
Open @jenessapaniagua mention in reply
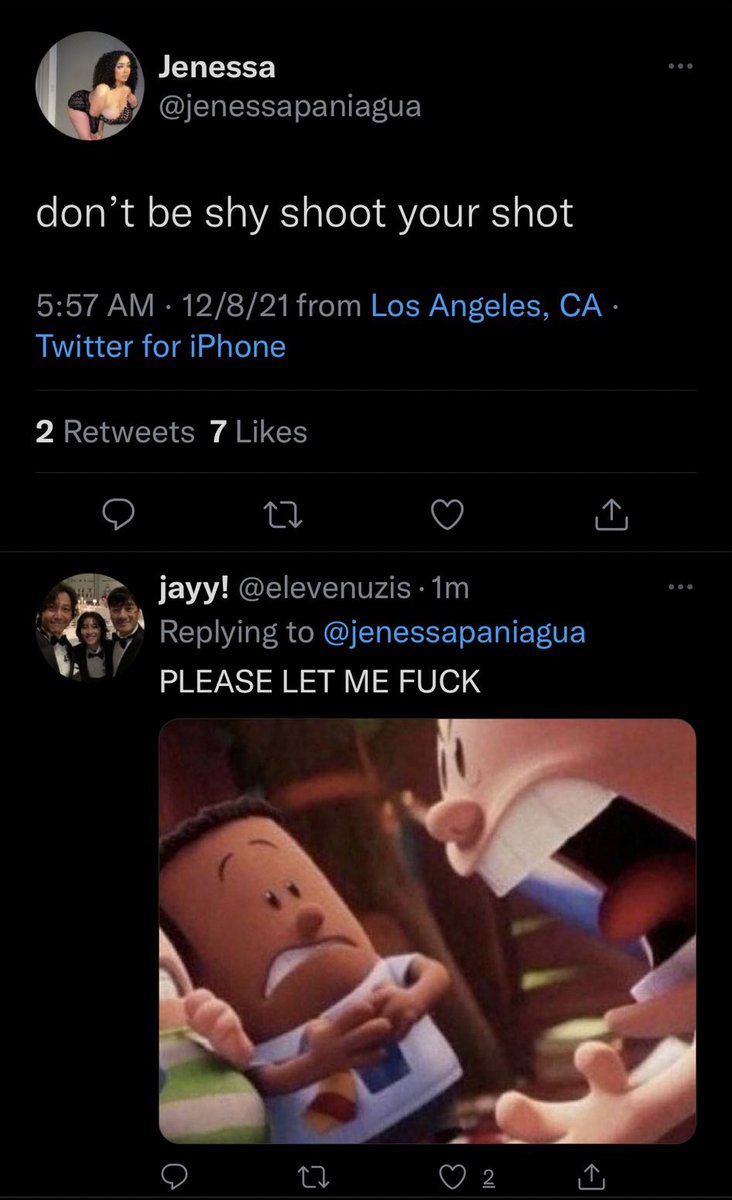(x=455, y=632)
